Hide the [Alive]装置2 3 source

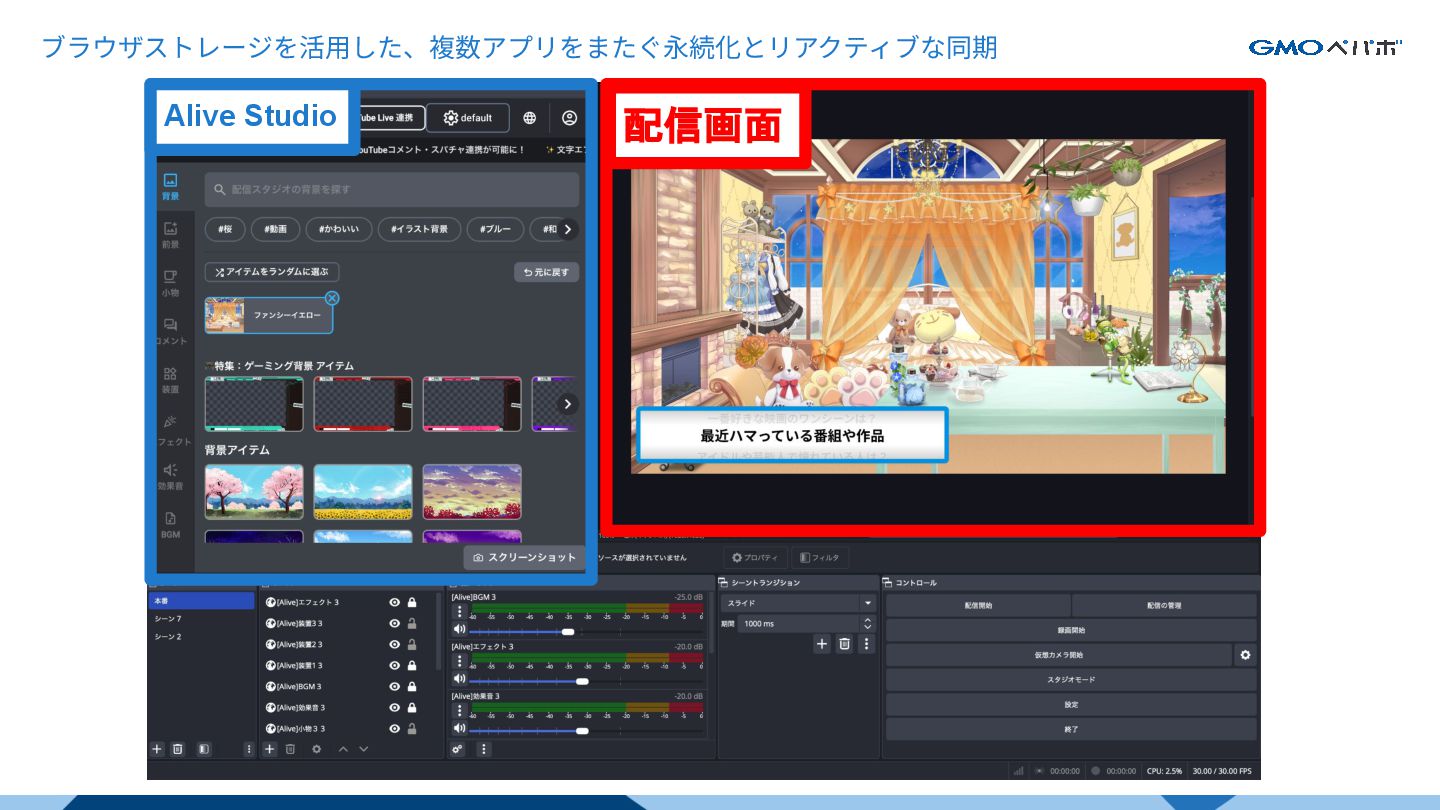[x=395, y=645]
